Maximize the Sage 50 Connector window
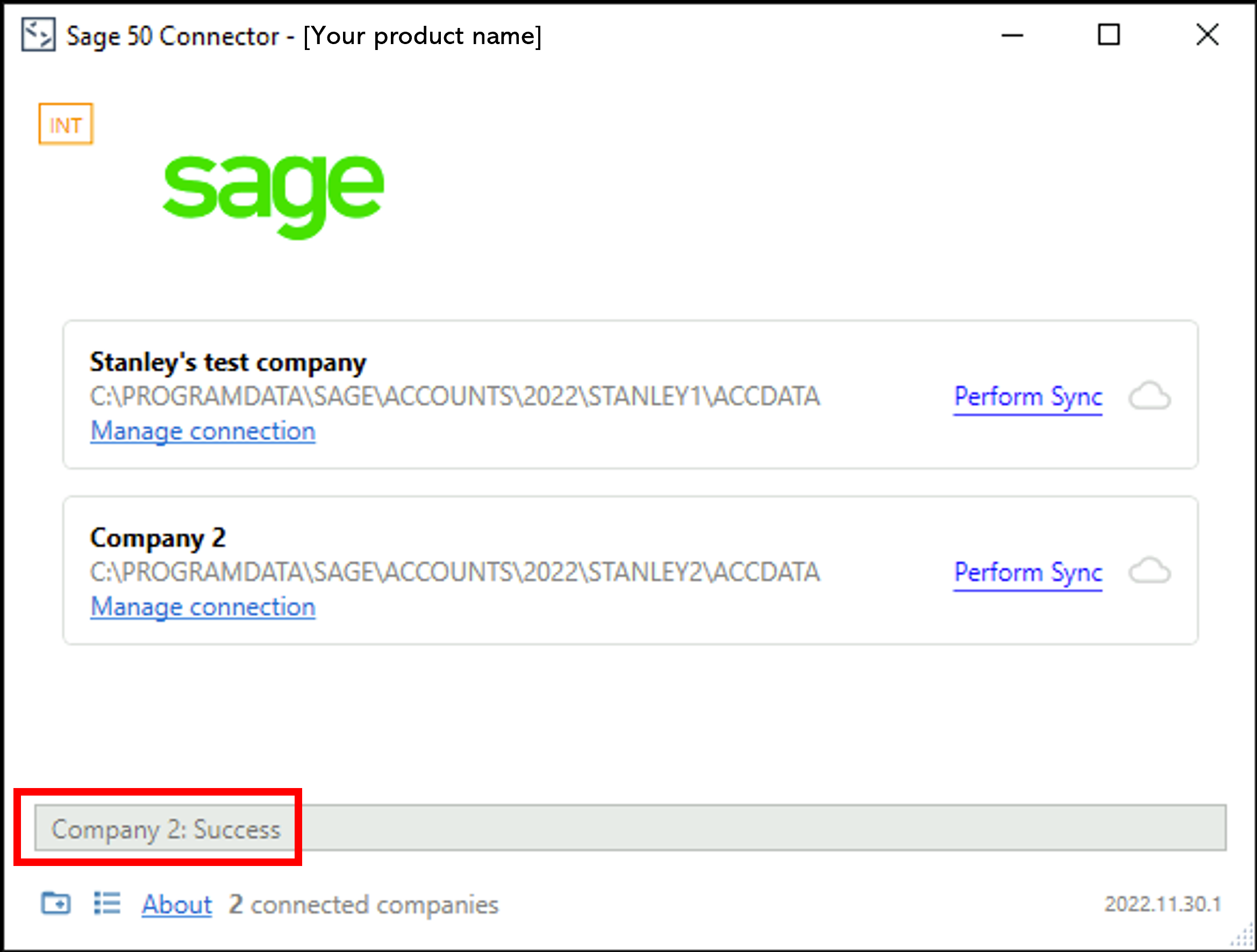Screen dimensions: 1257x952 point(1108,35)
